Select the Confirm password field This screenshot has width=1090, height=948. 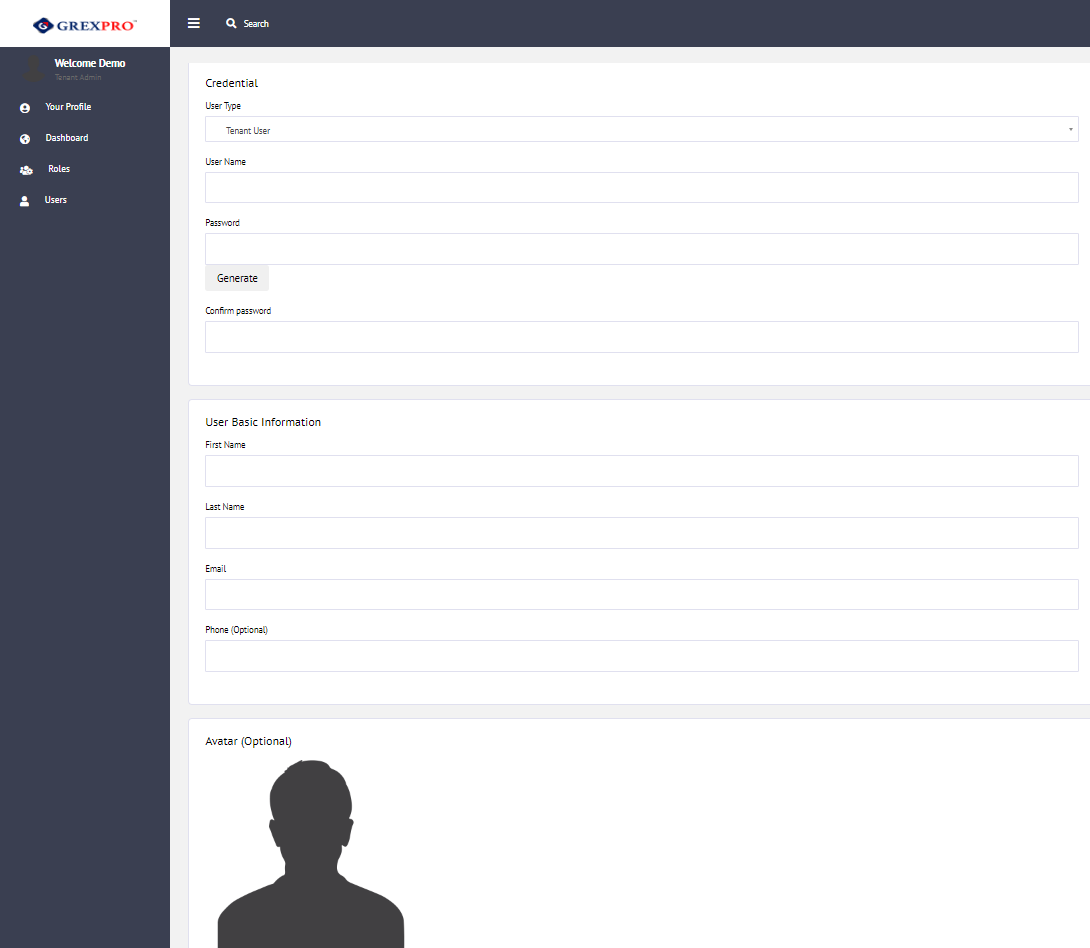641,337
